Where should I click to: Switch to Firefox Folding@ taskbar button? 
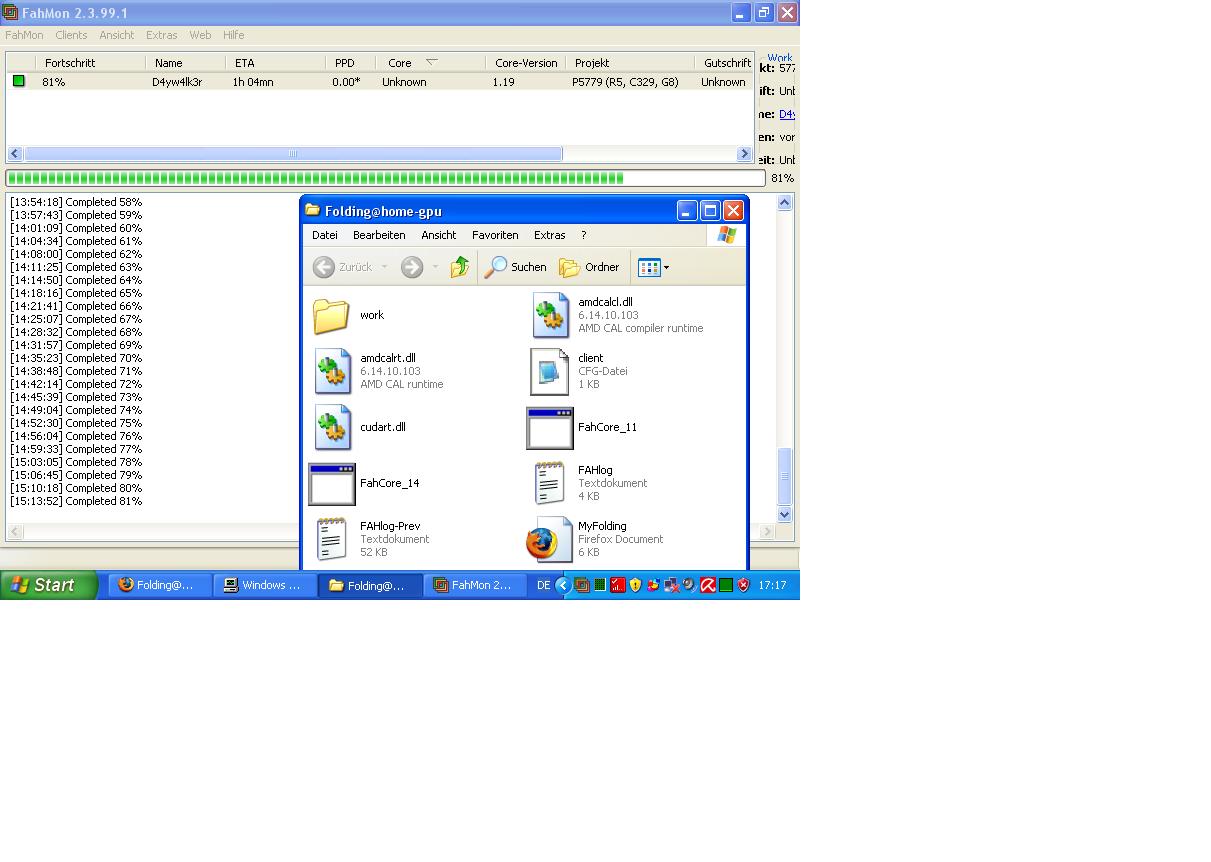tap(161, 585)
